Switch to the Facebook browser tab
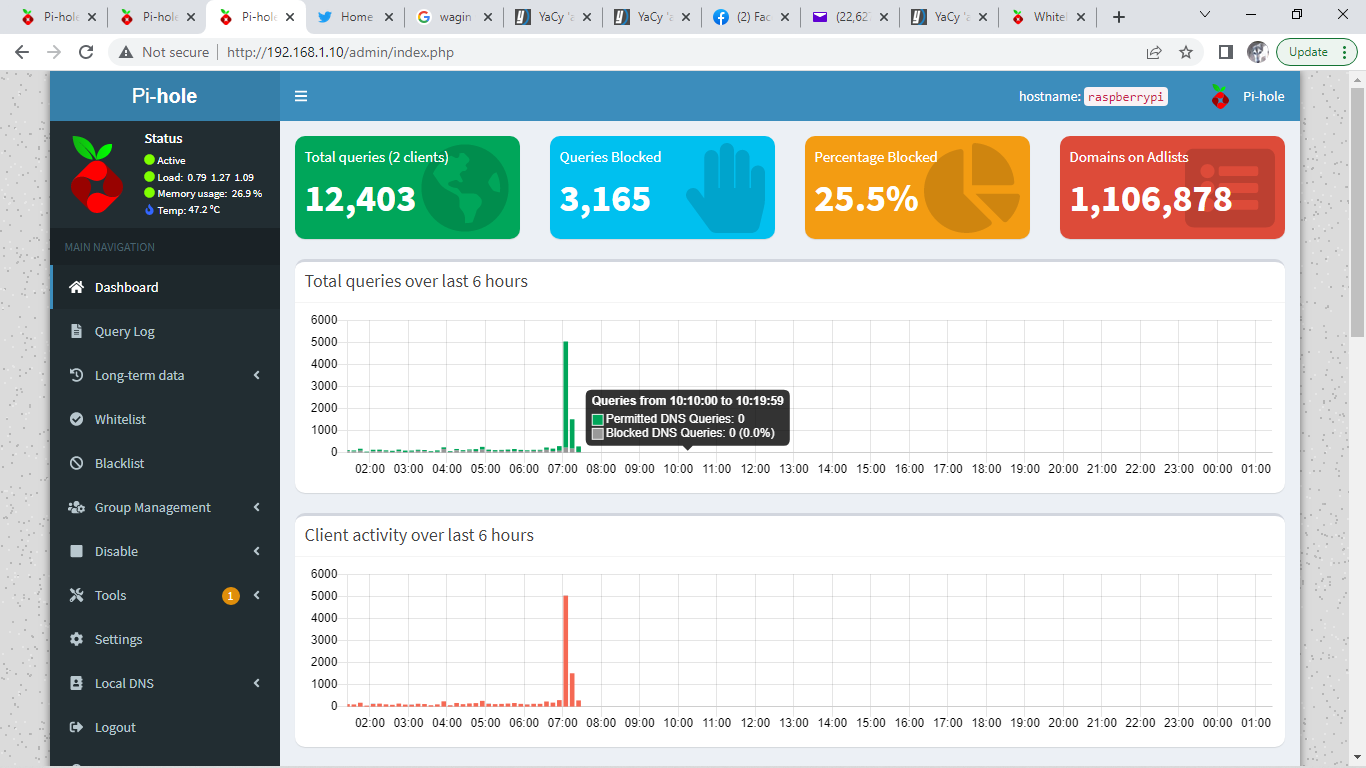This screenshot has width=1366, height=768. [x=750, y=16]
